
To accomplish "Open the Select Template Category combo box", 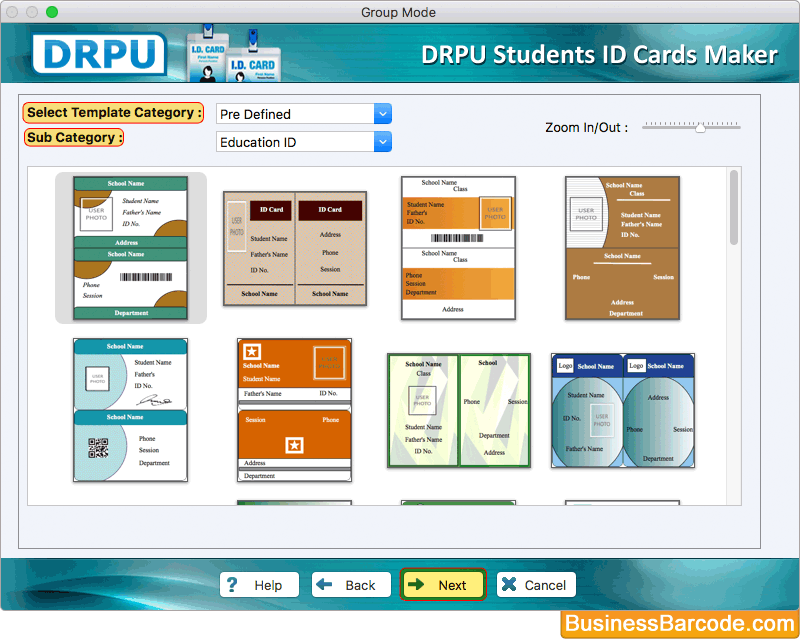I will pos(300,114).
